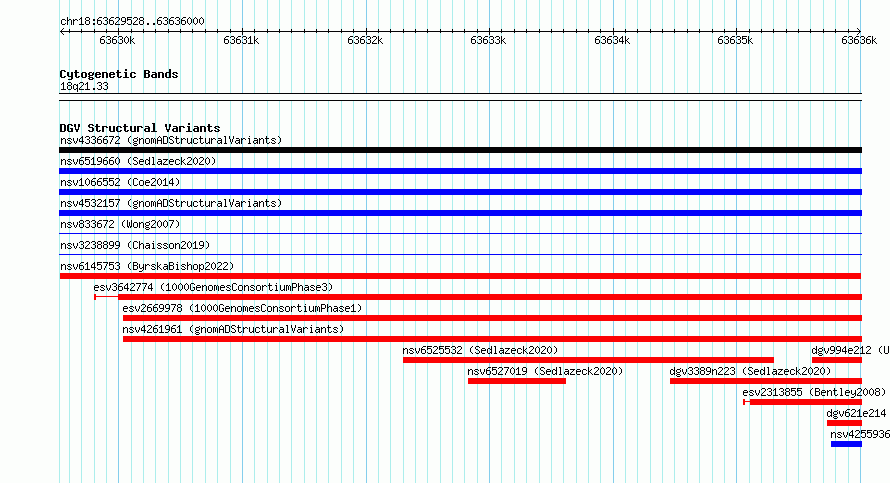The width and height of the screenshot is (890, 483).
Task: Click the red bar under esv2669978
Action: (492, 318)
